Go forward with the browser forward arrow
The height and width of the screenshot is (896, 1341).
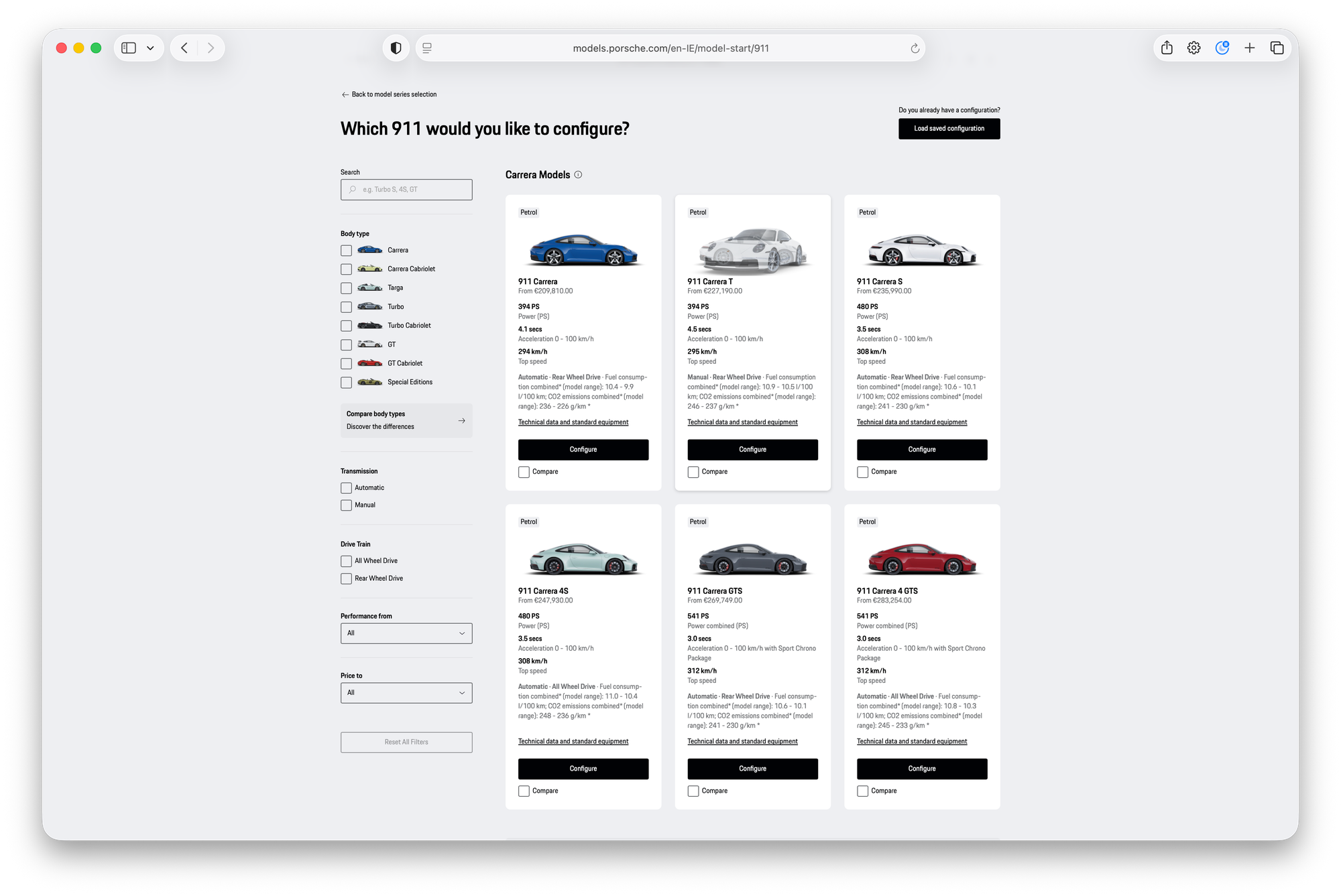click(211, 48)
